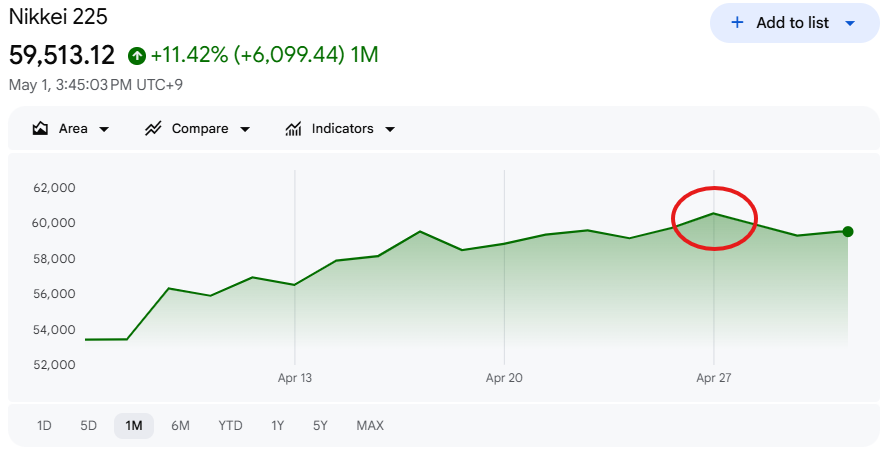This screenshot has height=457, width=892.
Task: Click the Nikkei 225 title
Action: tap(58, 17)
